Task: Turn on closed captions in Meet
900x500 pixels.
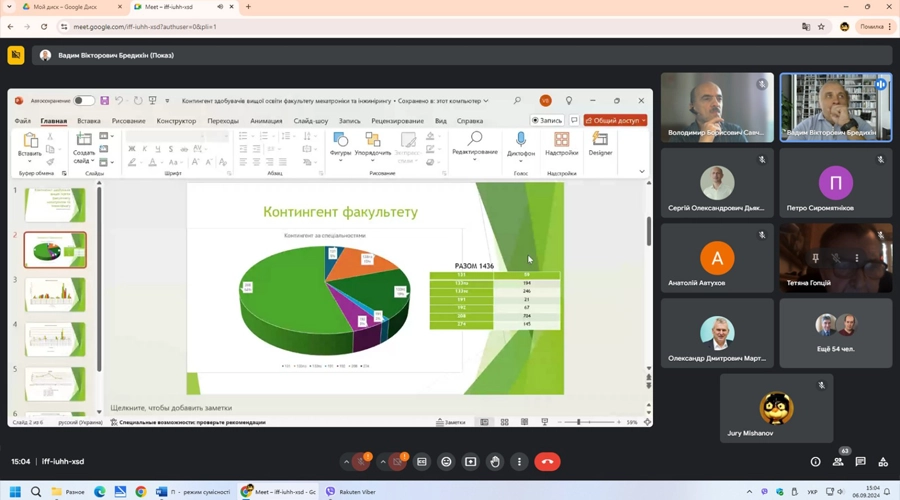Action: (422, 462)
